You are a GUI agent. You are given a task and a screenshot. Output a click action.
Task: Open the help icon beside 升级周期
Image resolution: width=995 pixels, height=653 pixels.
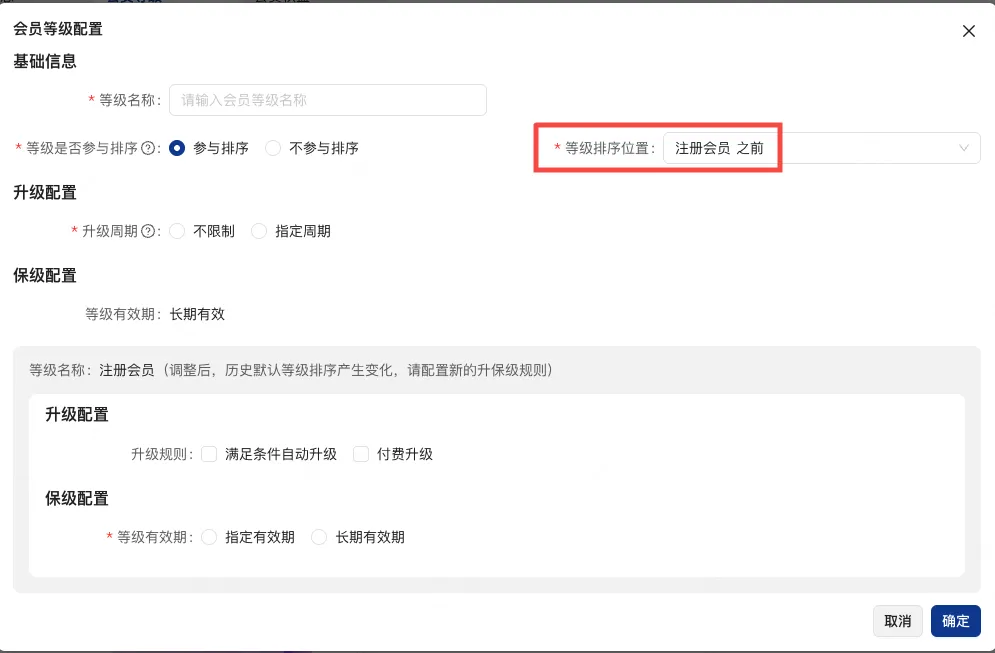(x=148, y=232)
